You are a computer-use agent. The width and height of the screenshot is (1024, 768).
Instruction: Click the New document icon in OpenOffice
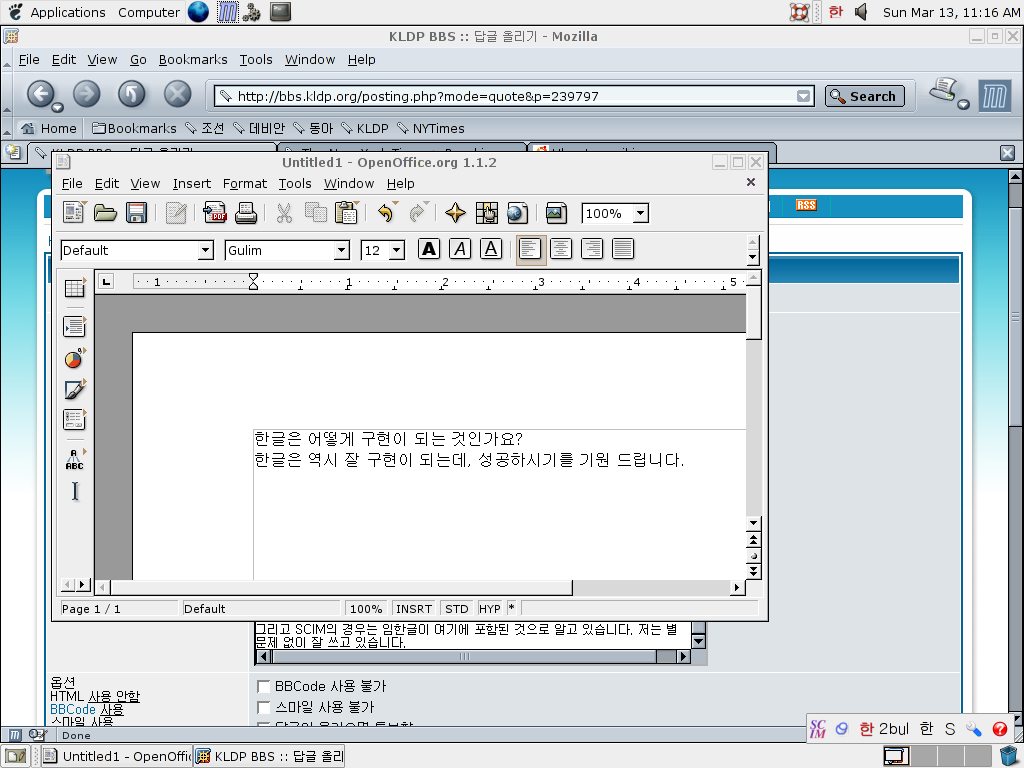tap(73, 213)
